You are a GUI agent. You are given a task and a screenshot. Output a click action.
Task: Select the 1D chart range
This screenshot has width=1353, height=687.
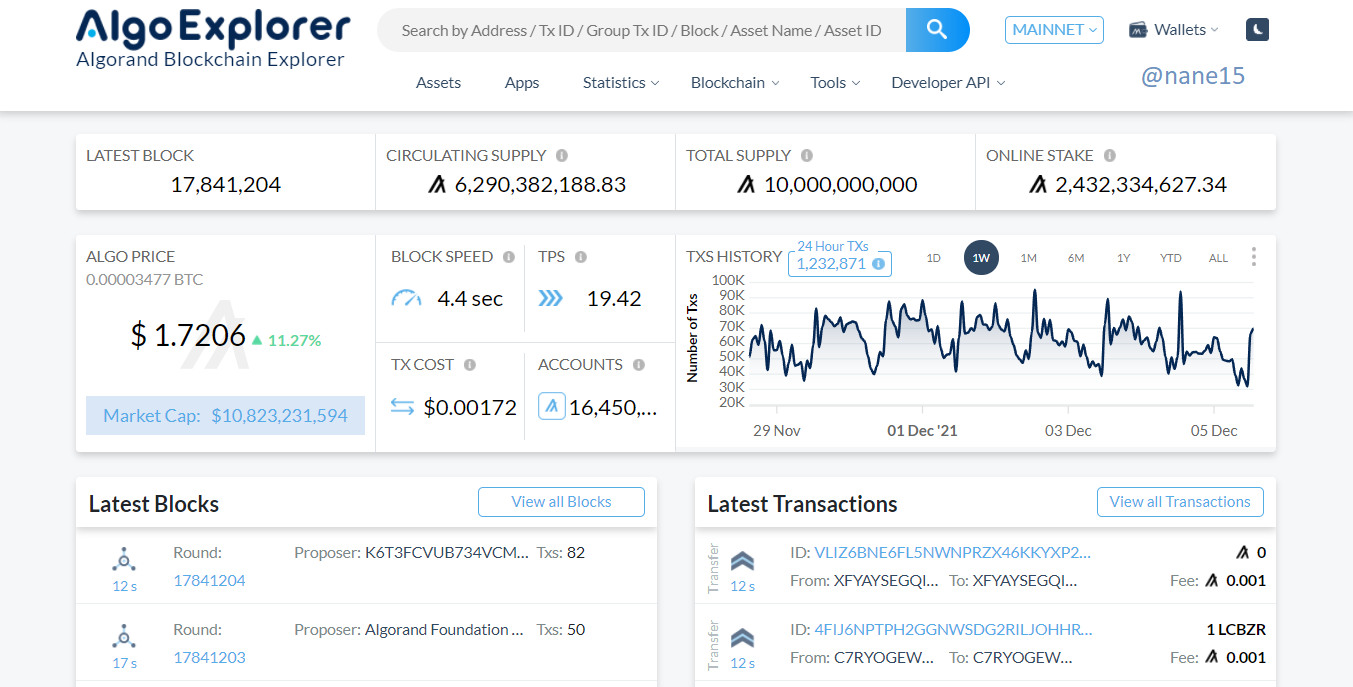(933, 258)
